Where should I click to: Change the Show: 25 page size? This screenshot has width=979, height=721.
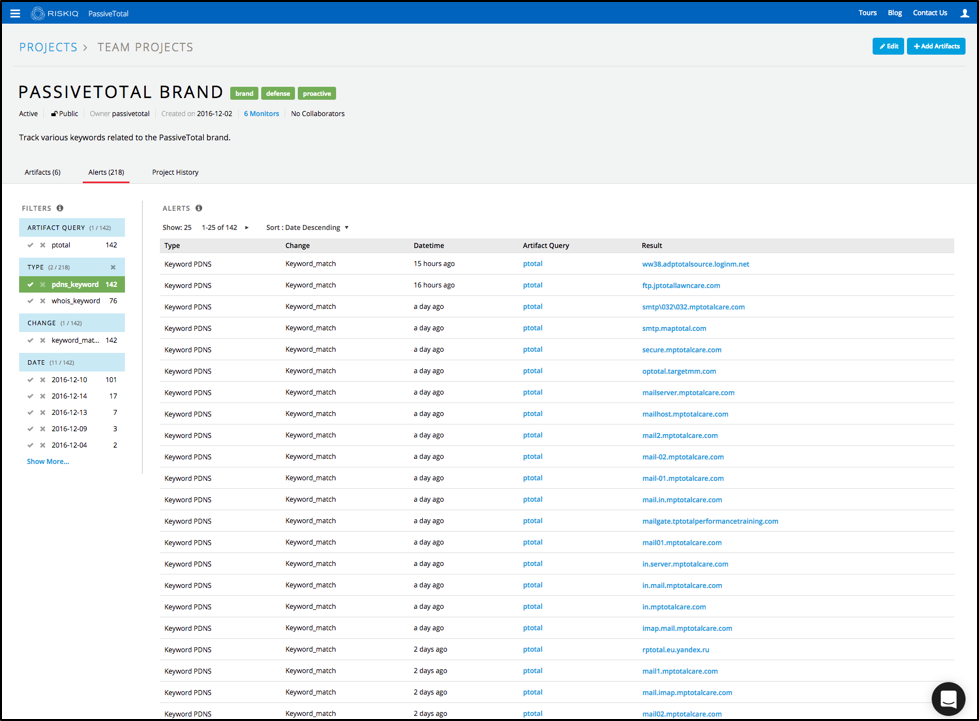click(177, 228)
